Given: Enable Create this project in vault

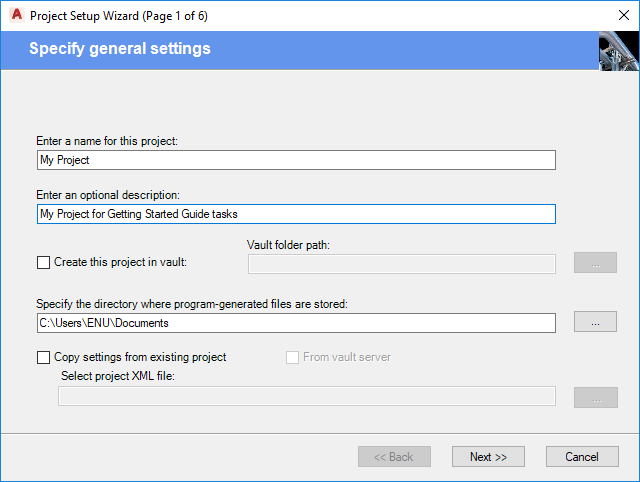Looking at the screenshot, I should click(43, 263).
